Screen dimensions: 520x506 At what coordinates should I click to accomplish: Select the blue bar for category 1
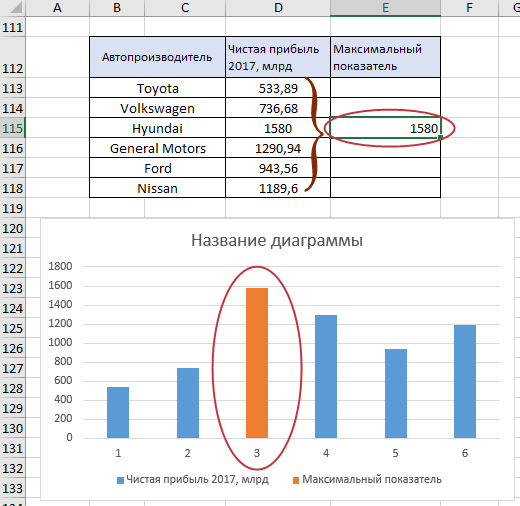point(118,412)
